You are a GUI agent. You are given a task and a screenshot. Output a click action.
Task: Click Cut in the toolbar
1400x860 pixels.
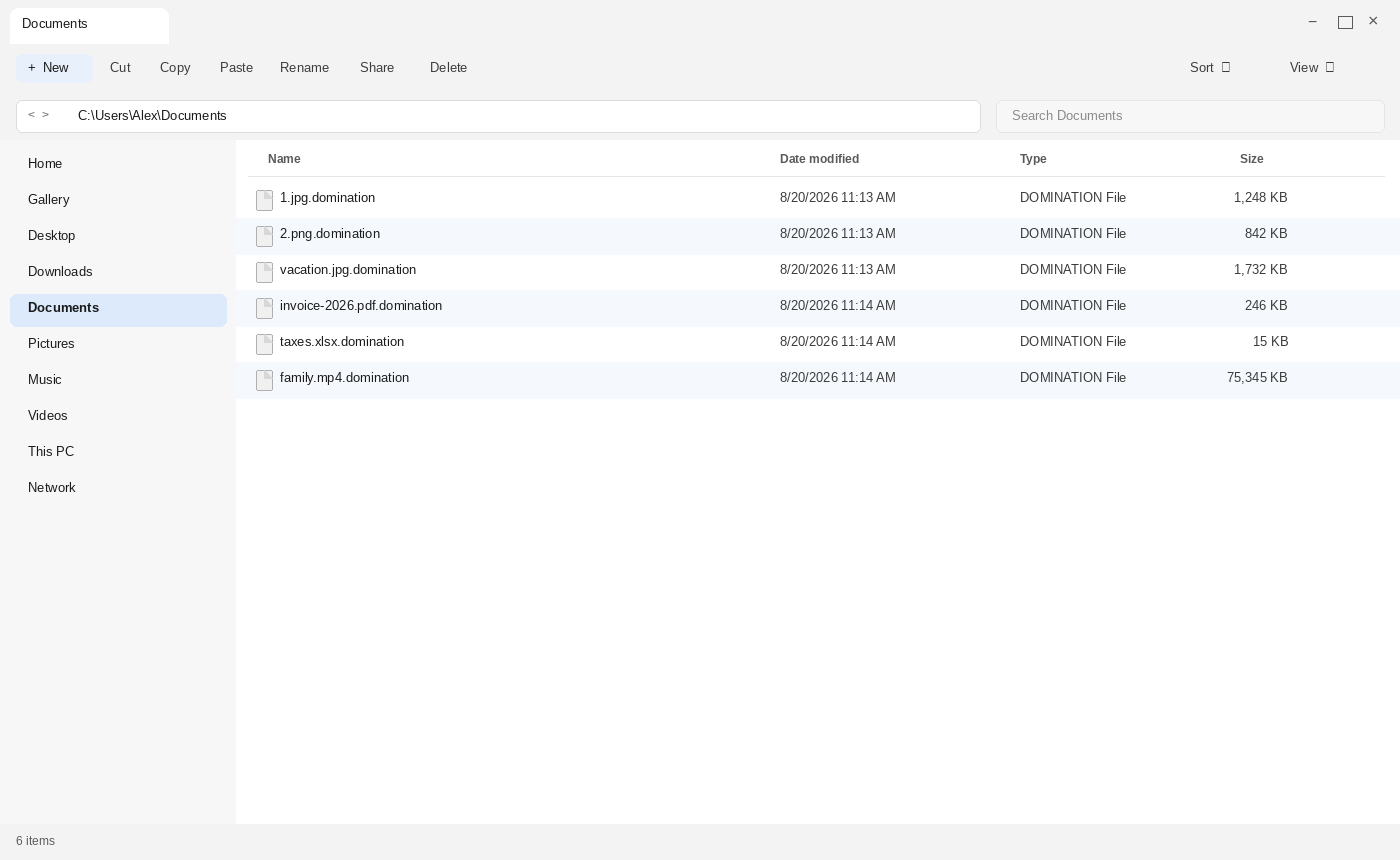(x=120, y=68)
